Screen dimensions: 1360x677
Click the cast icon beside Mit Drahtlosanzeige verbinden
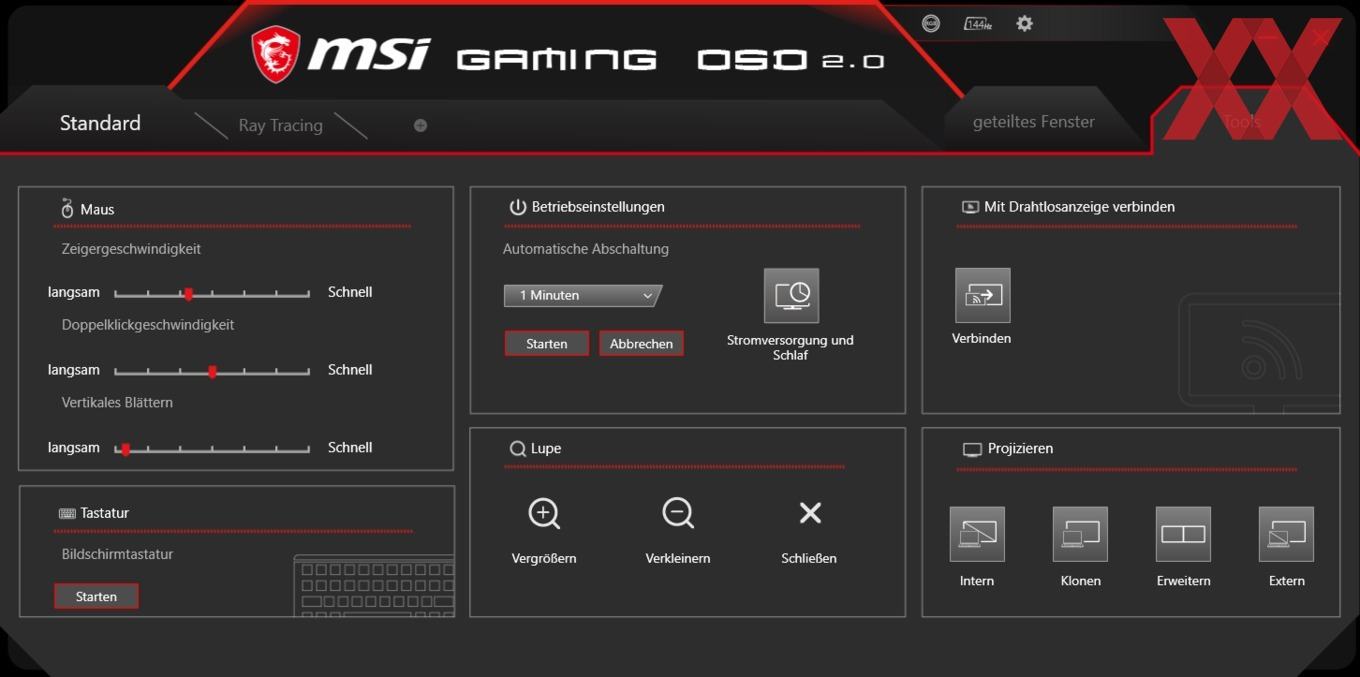tap(969, 207)
